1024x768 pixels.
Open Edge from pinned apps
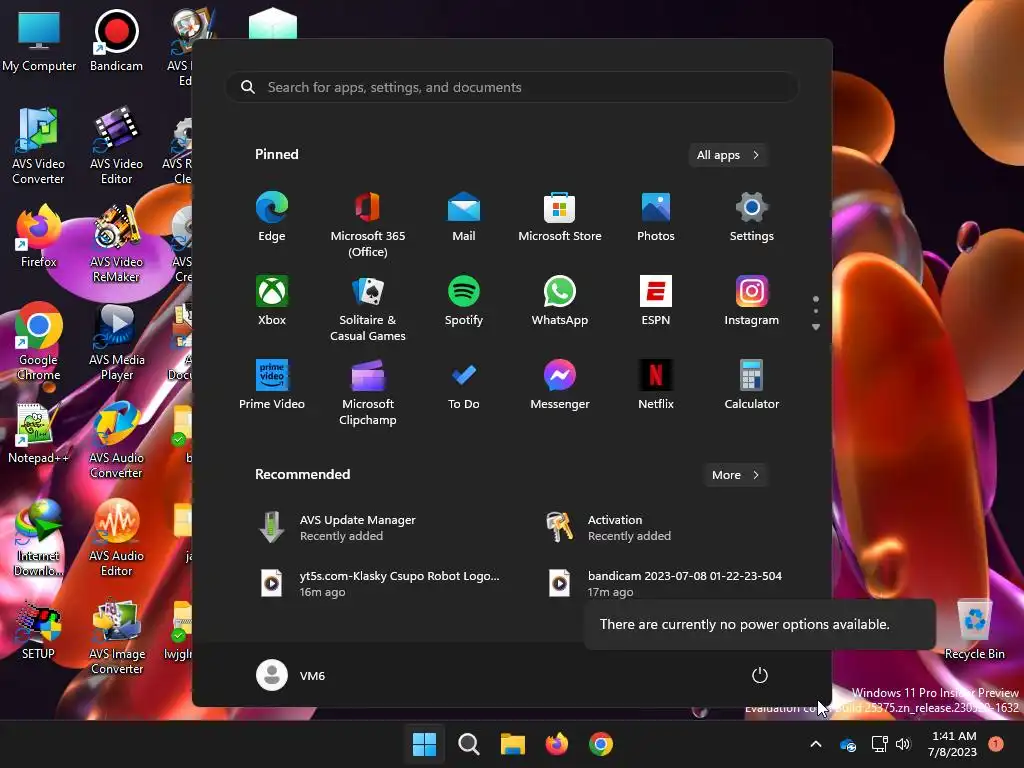tap(272, 217)
